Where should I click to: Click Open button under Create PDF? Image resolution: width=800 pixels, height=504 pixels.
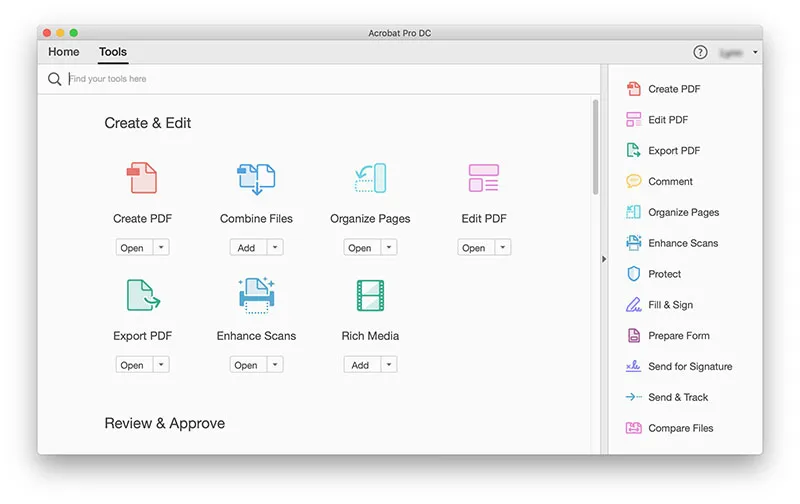[x=134, y=247]
